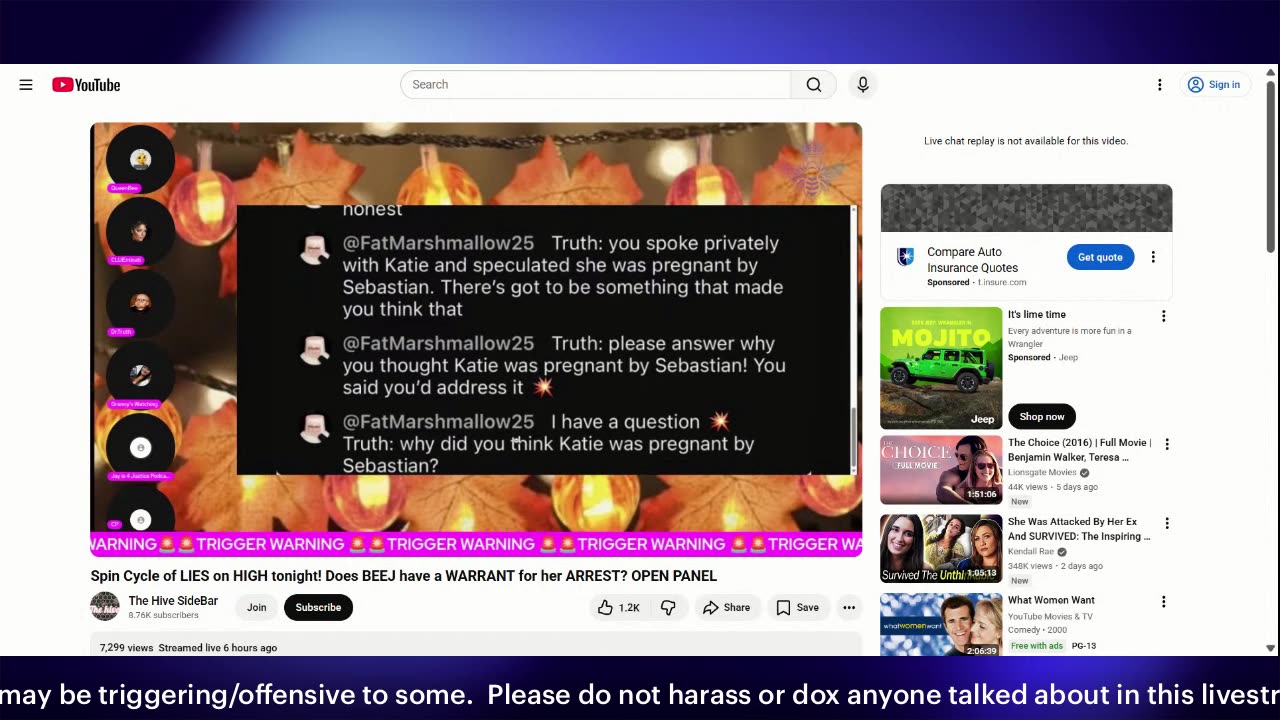The height and width of the screenshot is (720, 1280).
Task: Subscribe to The Hive SideBar
Action: (x=318, y=607)
